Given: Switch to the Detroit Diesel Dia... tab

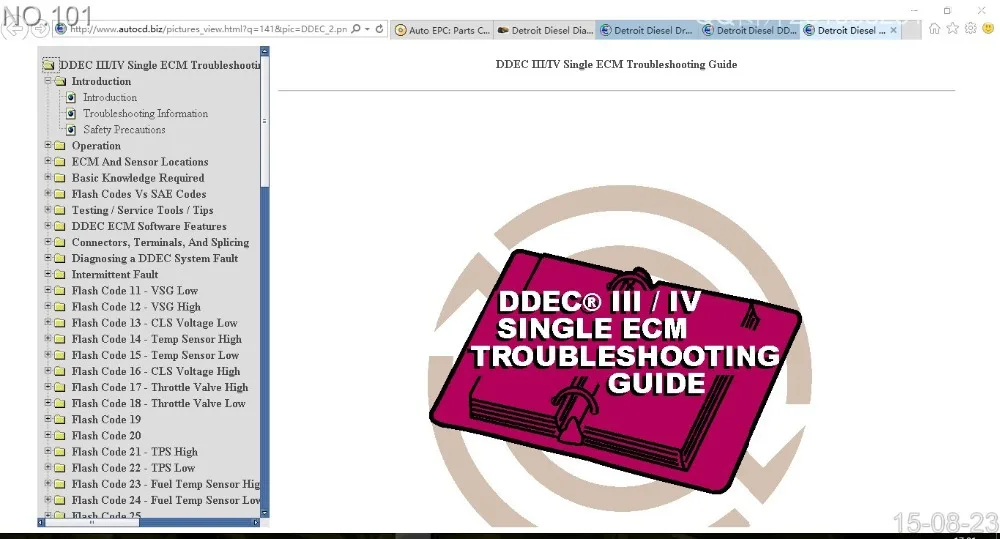Looking at the screenshot, I should [x=545, y=30].
